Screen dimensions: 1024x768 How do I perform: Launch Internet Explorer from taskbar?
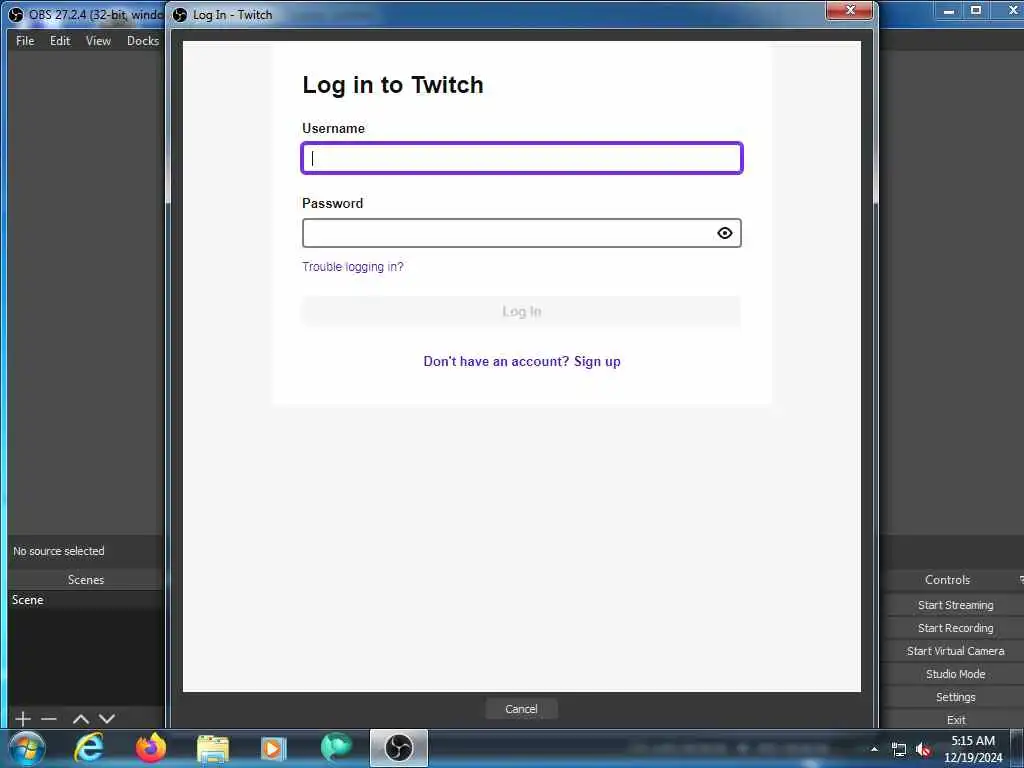(89, 748)
